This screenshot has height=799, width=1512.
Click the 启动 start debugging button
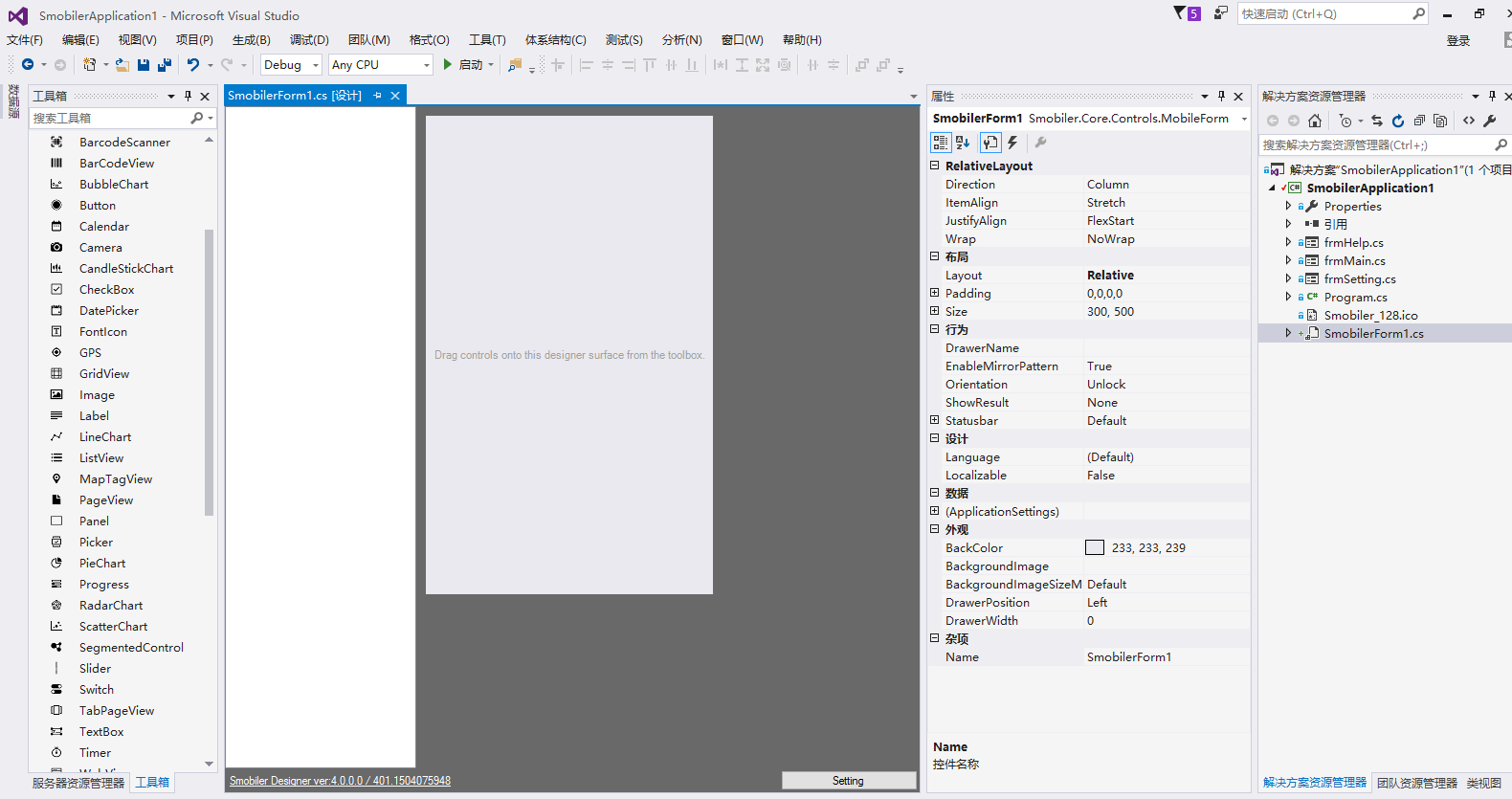469,65
